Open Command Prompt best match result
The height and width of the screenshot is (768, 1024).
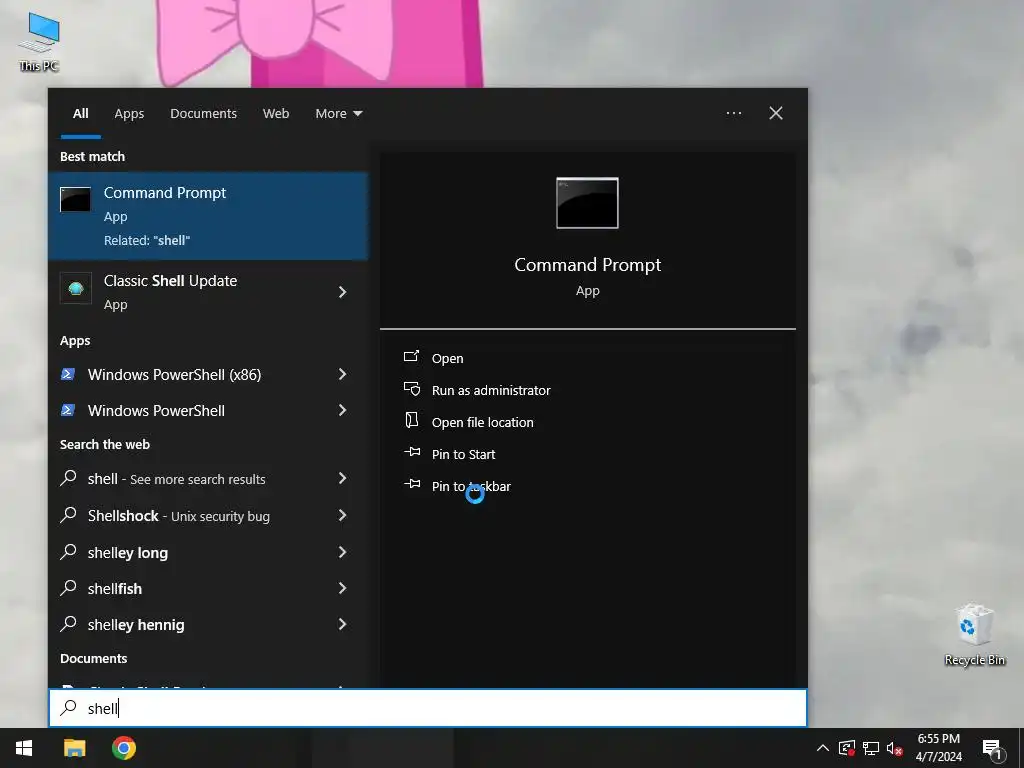(208, 216)
